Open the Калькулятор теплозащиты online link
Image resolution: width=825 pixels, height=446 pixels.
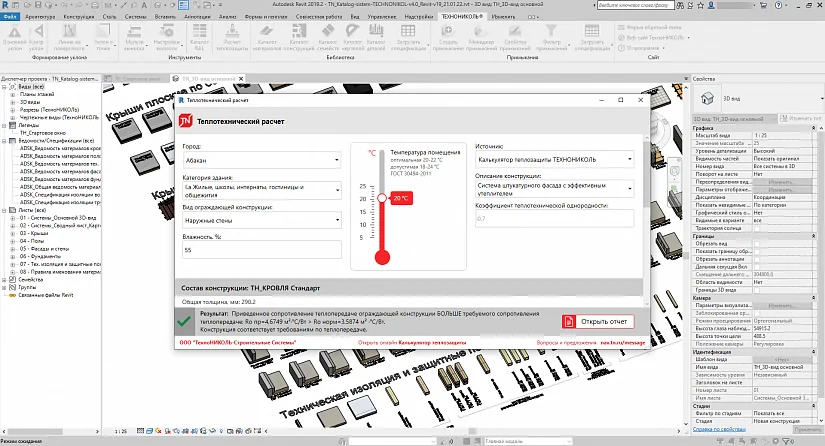tap(432, 342)
